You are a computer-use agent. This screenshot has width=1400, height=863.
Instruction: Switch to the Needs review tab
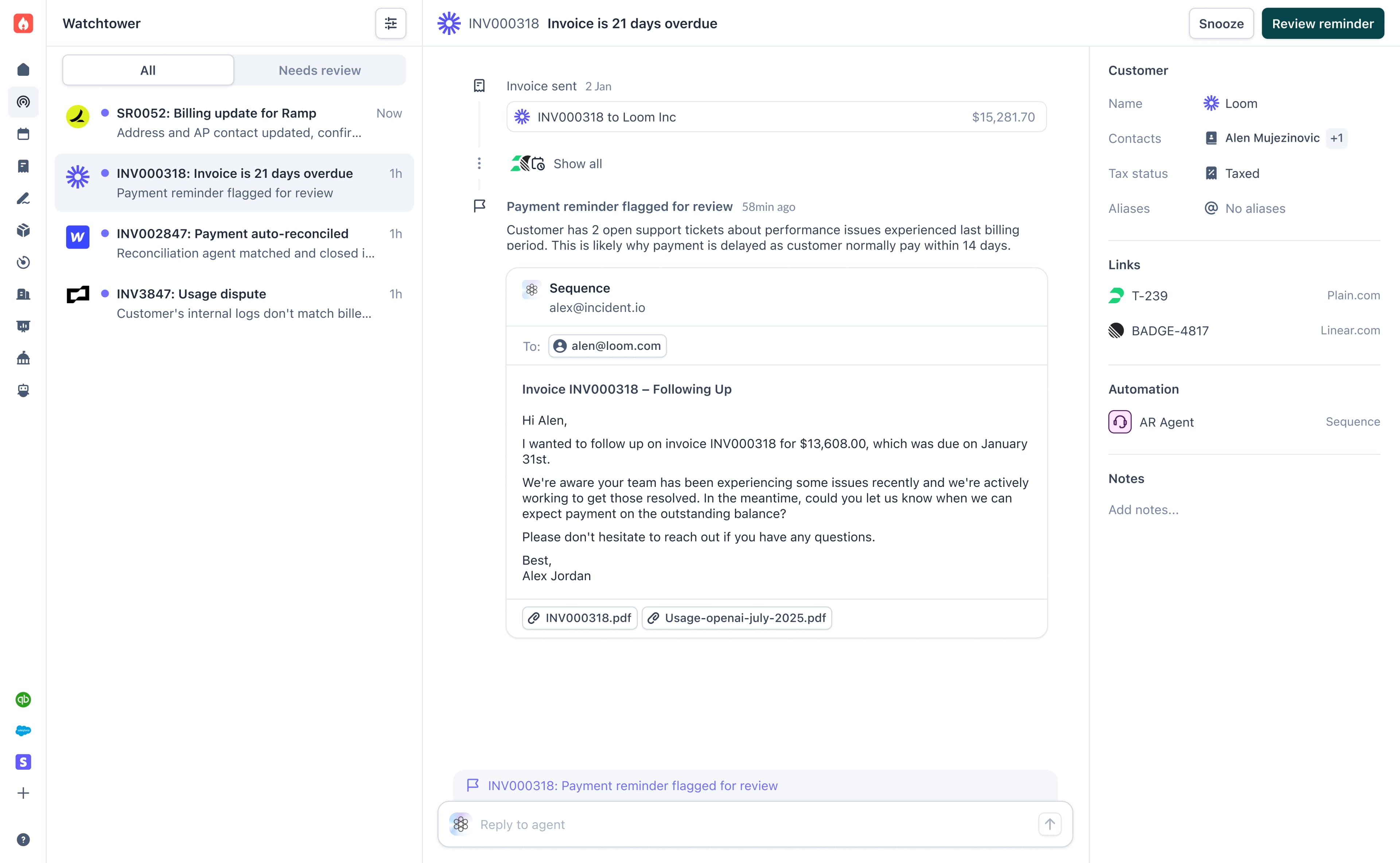click(320, 70)
